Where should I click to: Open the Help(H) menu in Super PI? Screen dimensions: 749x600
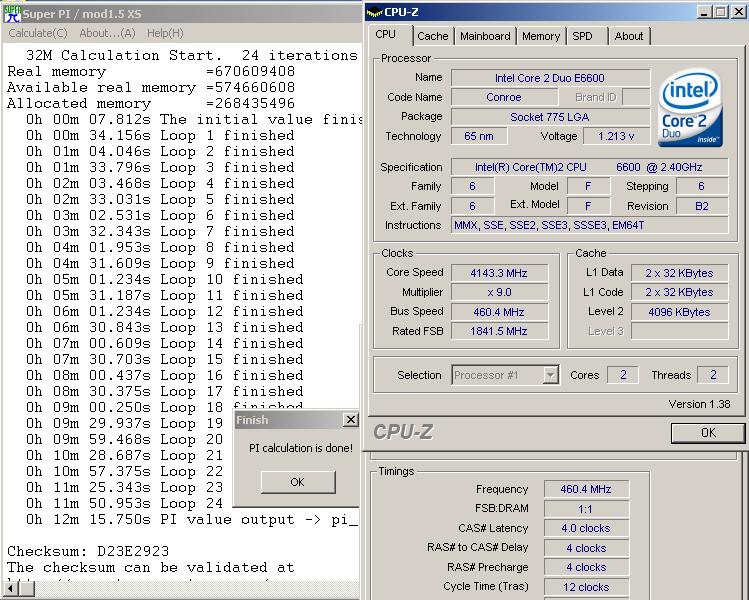tap(165, 33)
